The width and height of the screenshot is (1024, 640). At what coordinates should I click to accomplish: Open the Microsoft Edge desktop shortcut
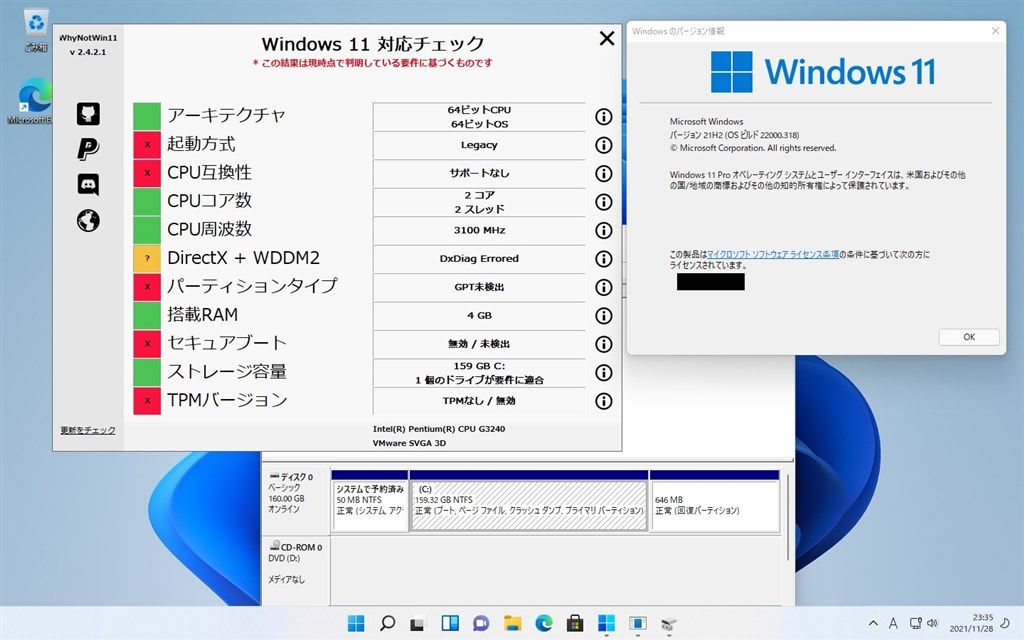(33, 102)
